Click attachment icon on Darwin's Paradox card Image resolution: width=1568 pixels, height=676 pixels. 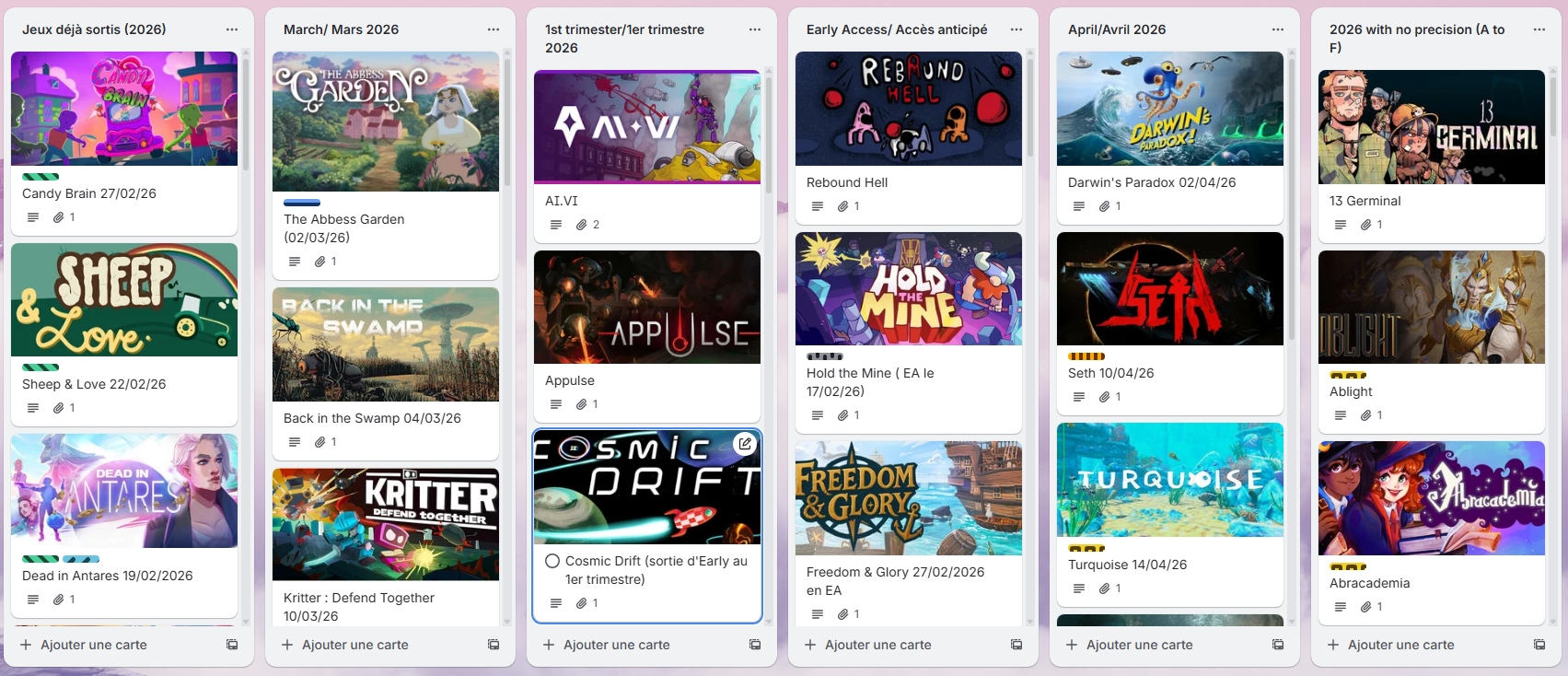[x=1104, y=206]
